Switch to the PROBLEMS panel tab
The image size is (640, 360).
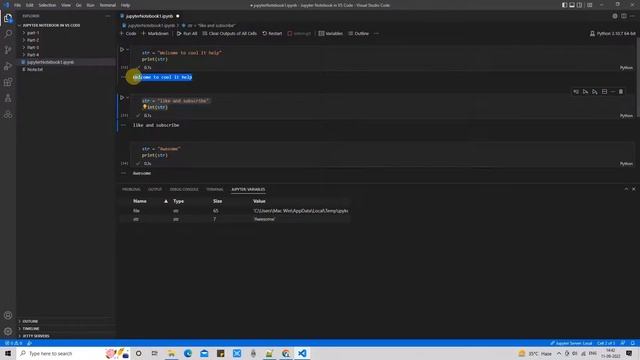(131, 189)
